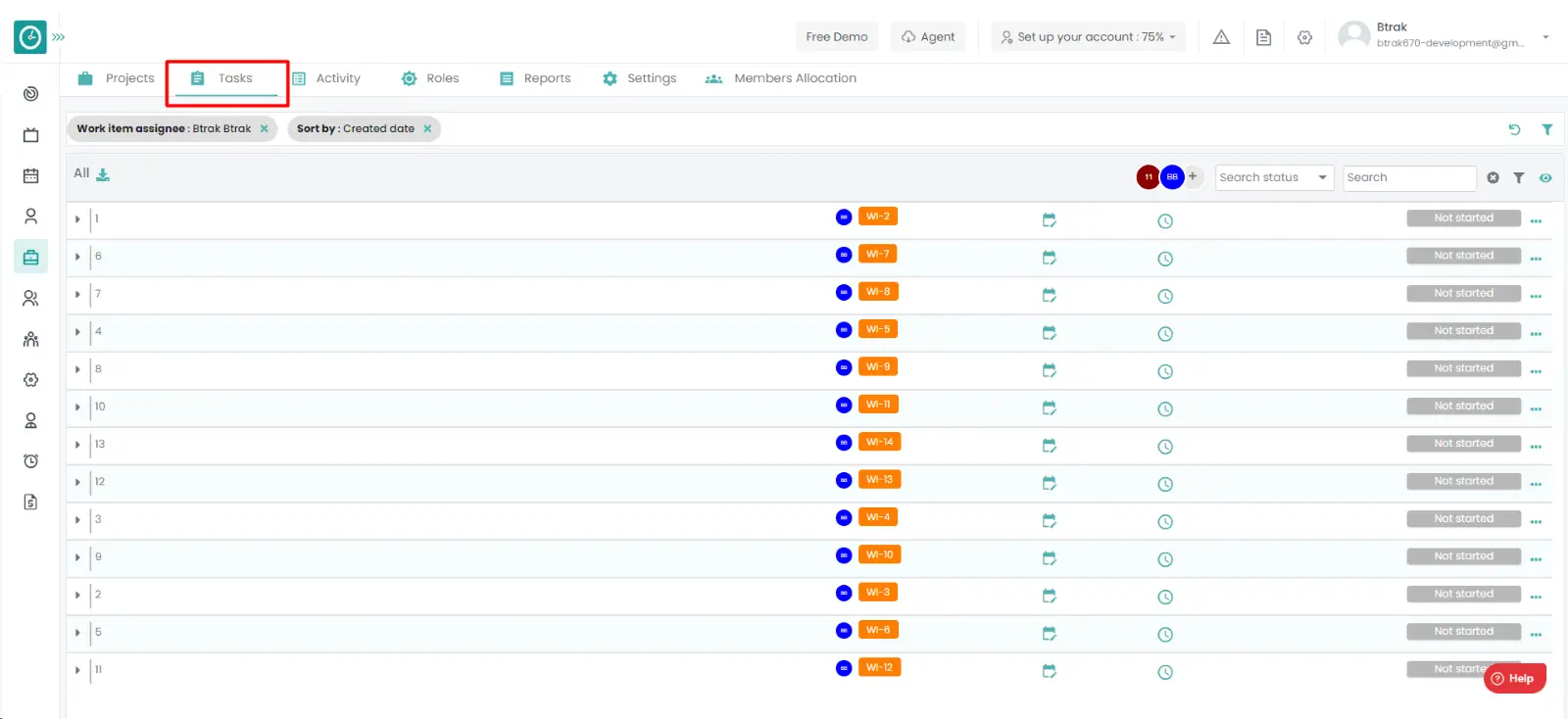
Task: Click the Help button
Action: click(x=1514, y=678)
